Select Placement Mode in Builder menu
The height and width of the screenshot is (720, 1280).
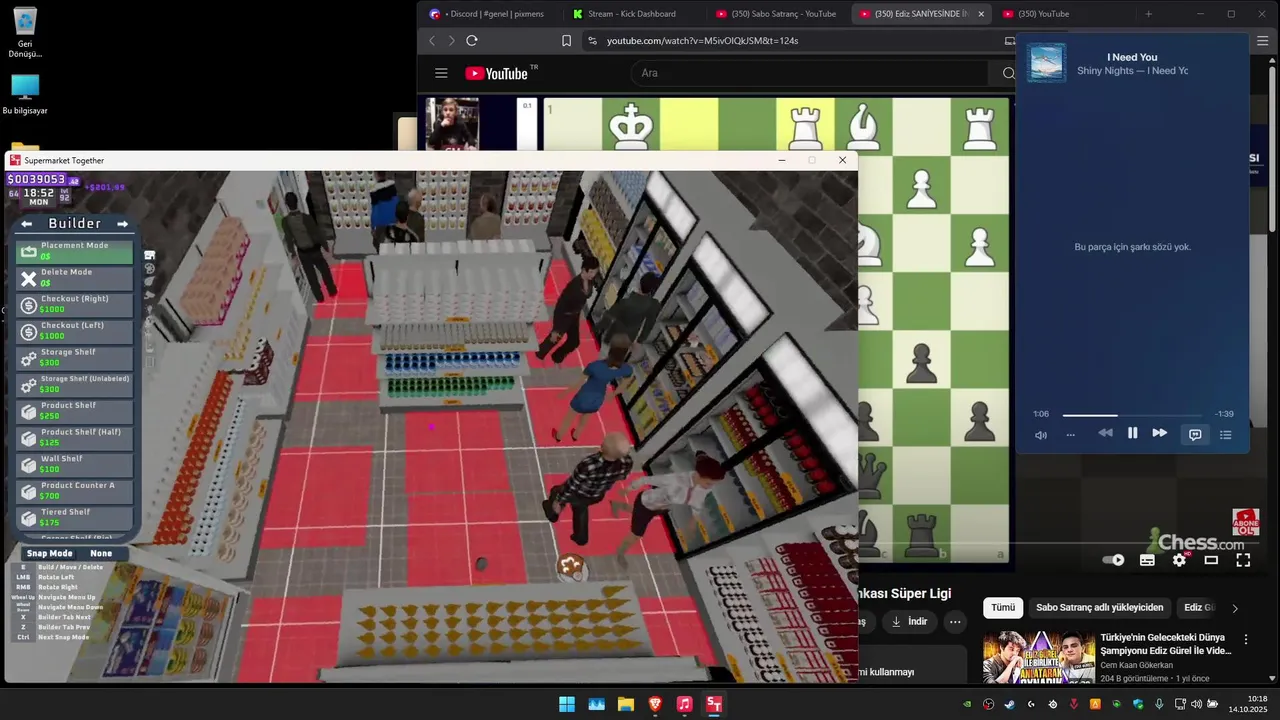pyautogui.click(x=74, y=251)
